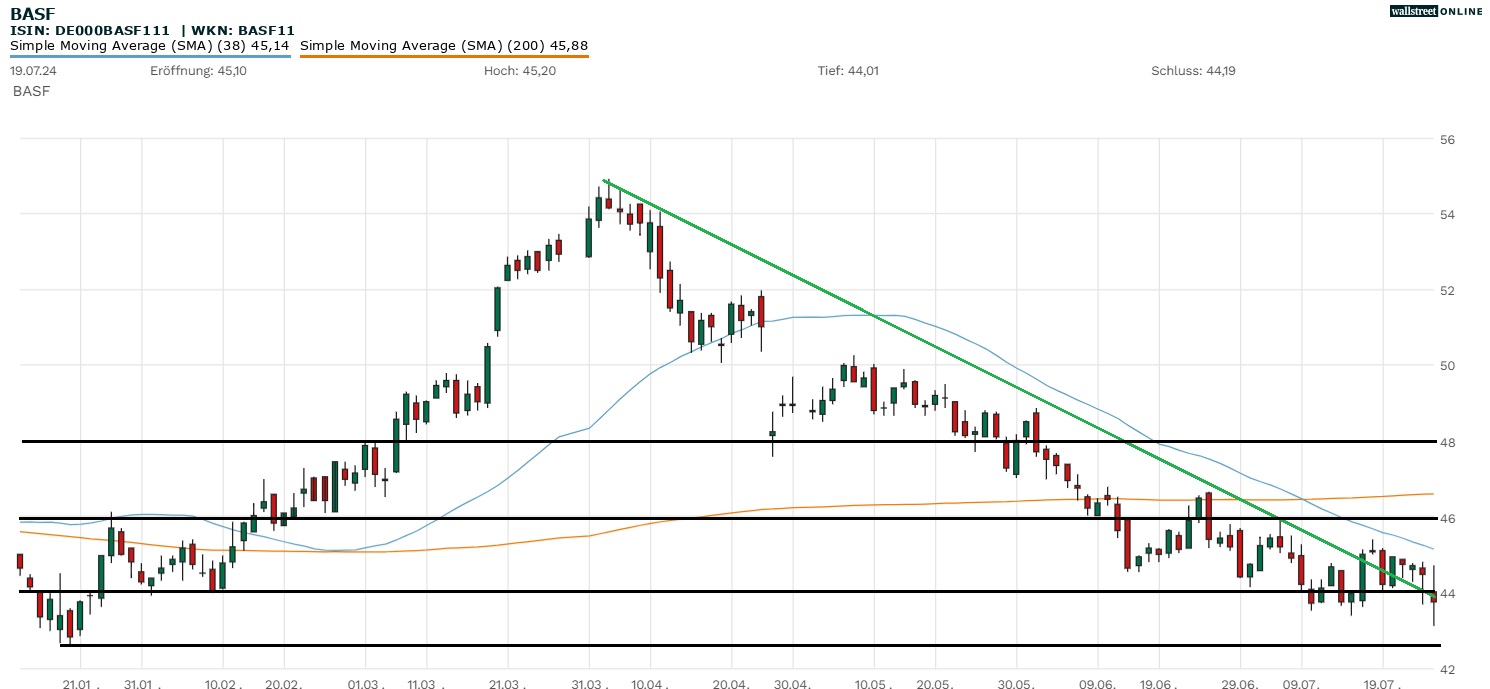This screenshot has height=689, width=1490.
Task: Select the support line at 48
Action: 600,440
